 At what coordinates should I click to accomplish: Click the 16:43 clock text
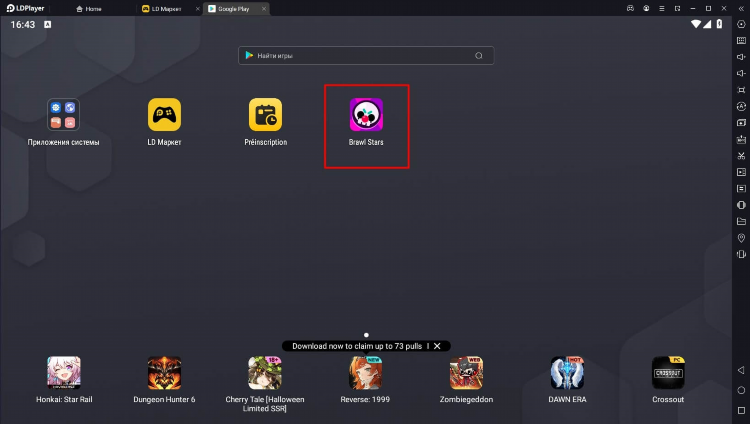pos(23,24)
